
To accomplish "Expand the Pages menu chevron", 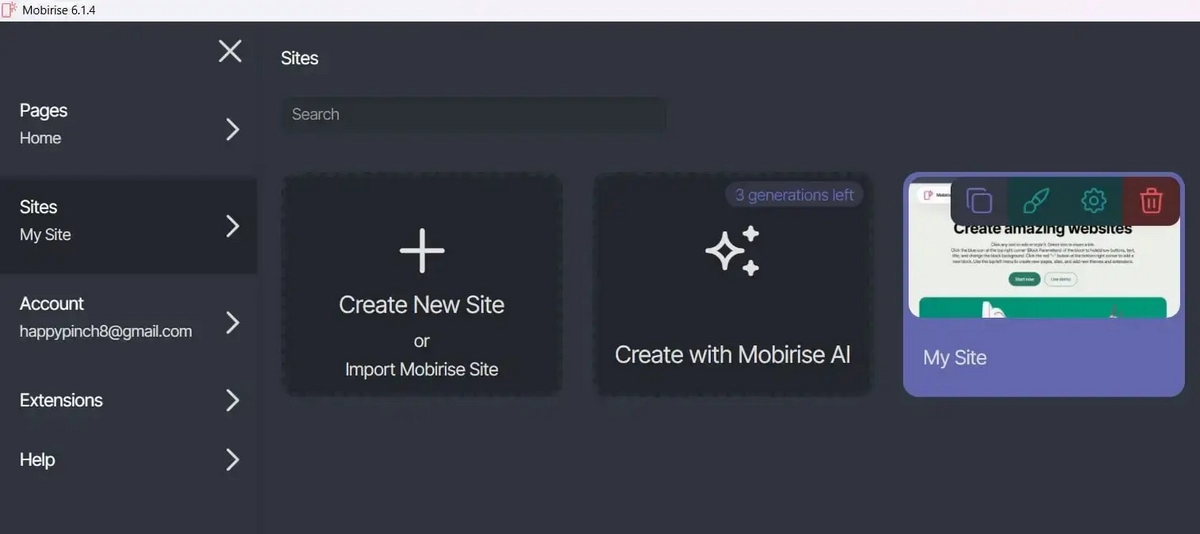I will (233, 129).
